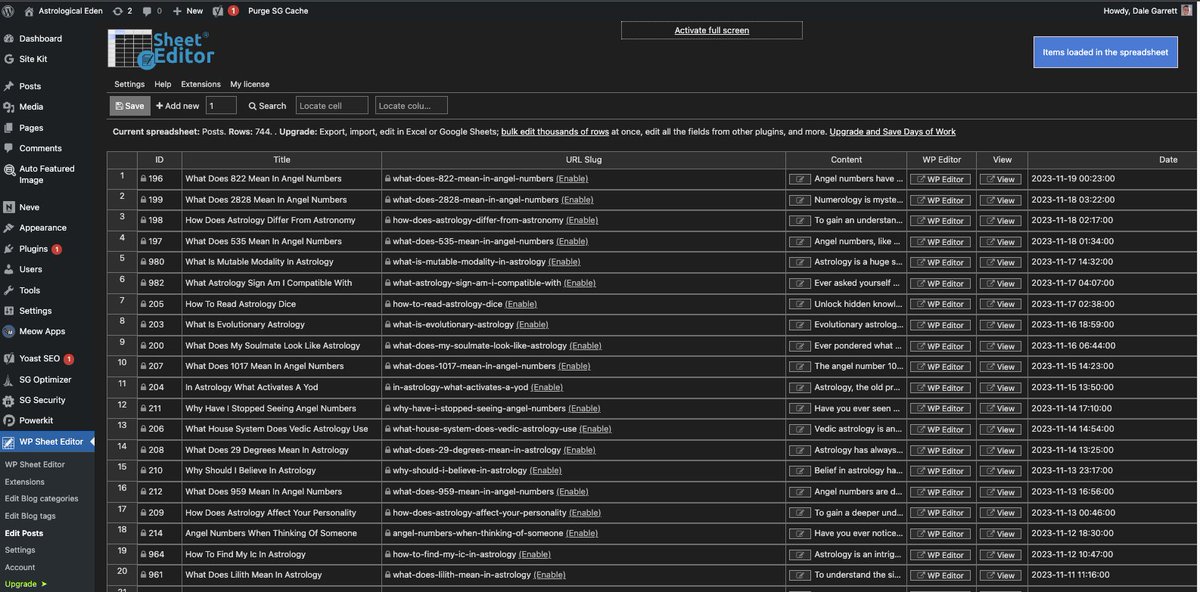Click View button for How To Read Astrology Dice
This screenshot has height=592, width=1200.
pos(1000,305)
